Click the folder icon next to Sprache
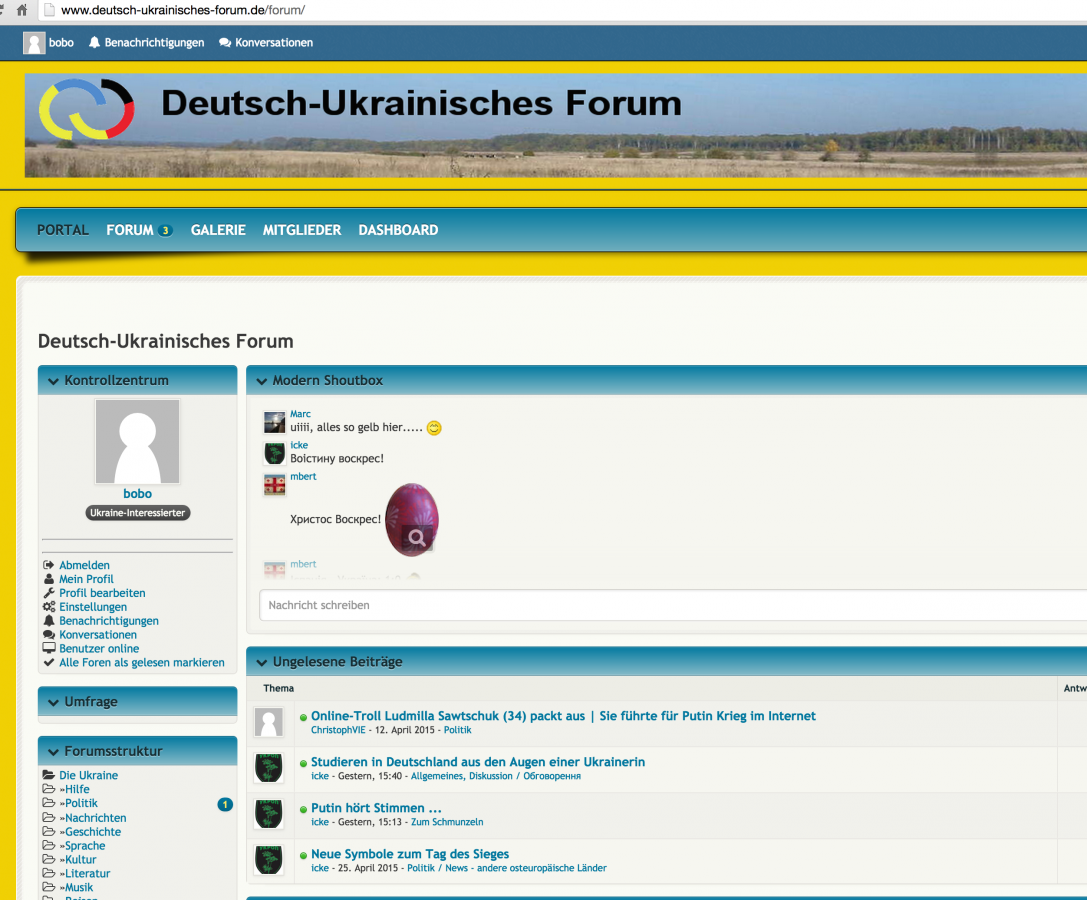Viewport: 1087px width, 900px height. coord(49,845)
